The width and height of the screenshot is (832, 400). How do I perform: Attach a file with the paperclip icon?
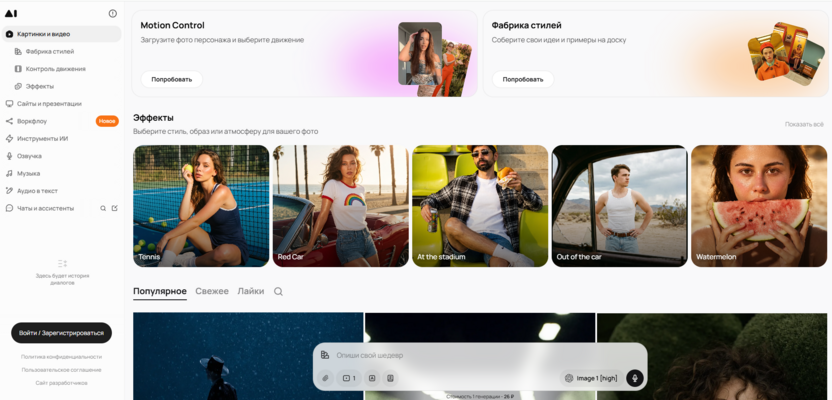point(325,378)
